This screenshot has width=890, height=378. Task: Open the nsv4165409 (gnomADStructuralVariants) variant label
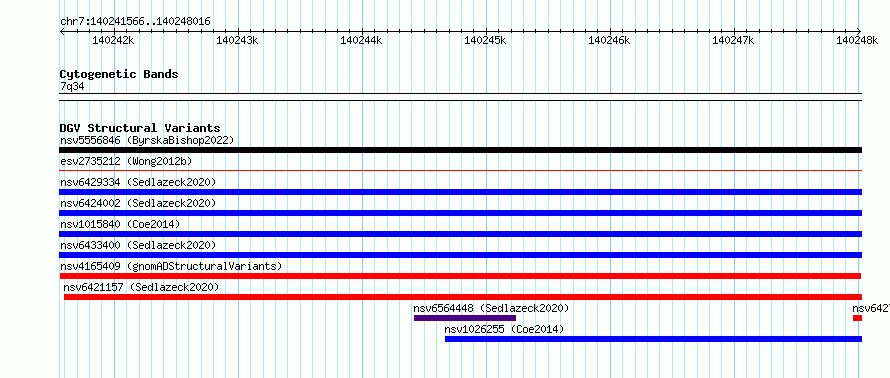[171, 266]
